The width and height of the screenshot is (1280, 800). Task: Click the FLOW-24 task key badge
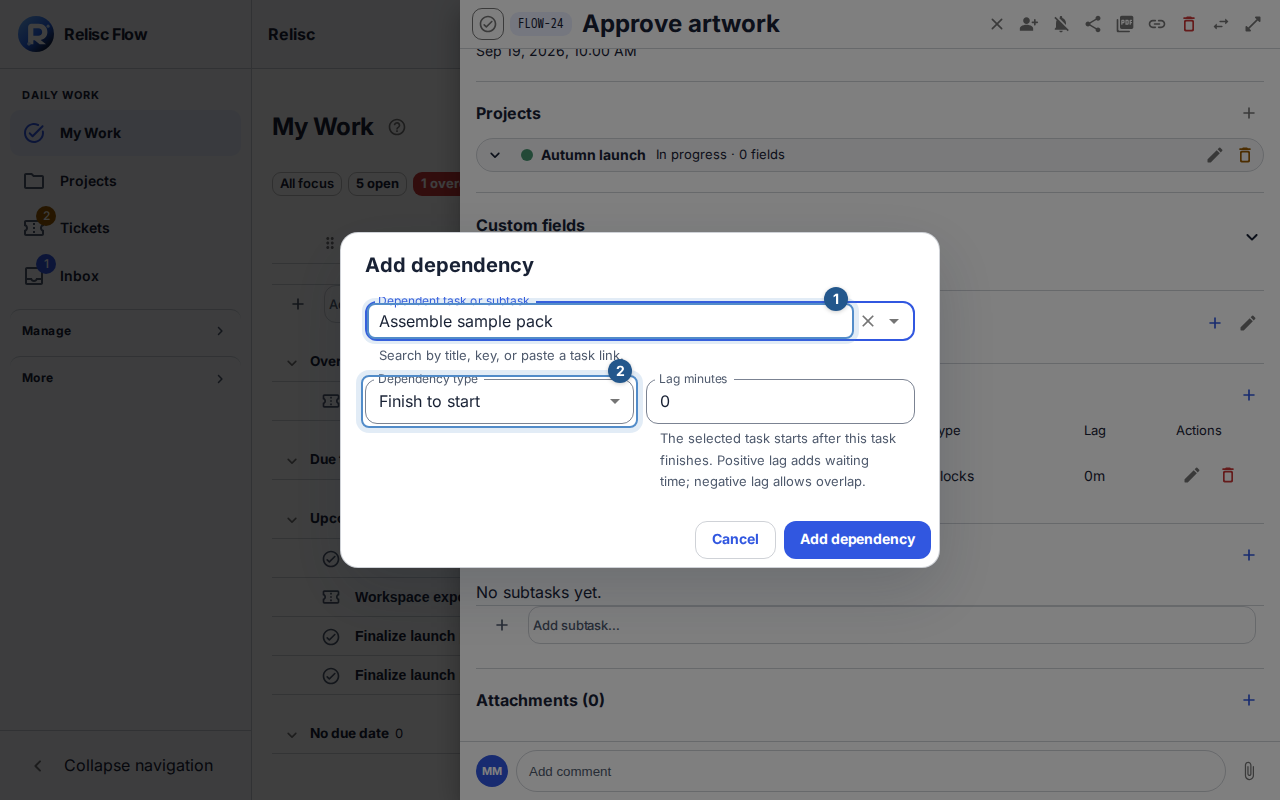[x=541, y=24]
